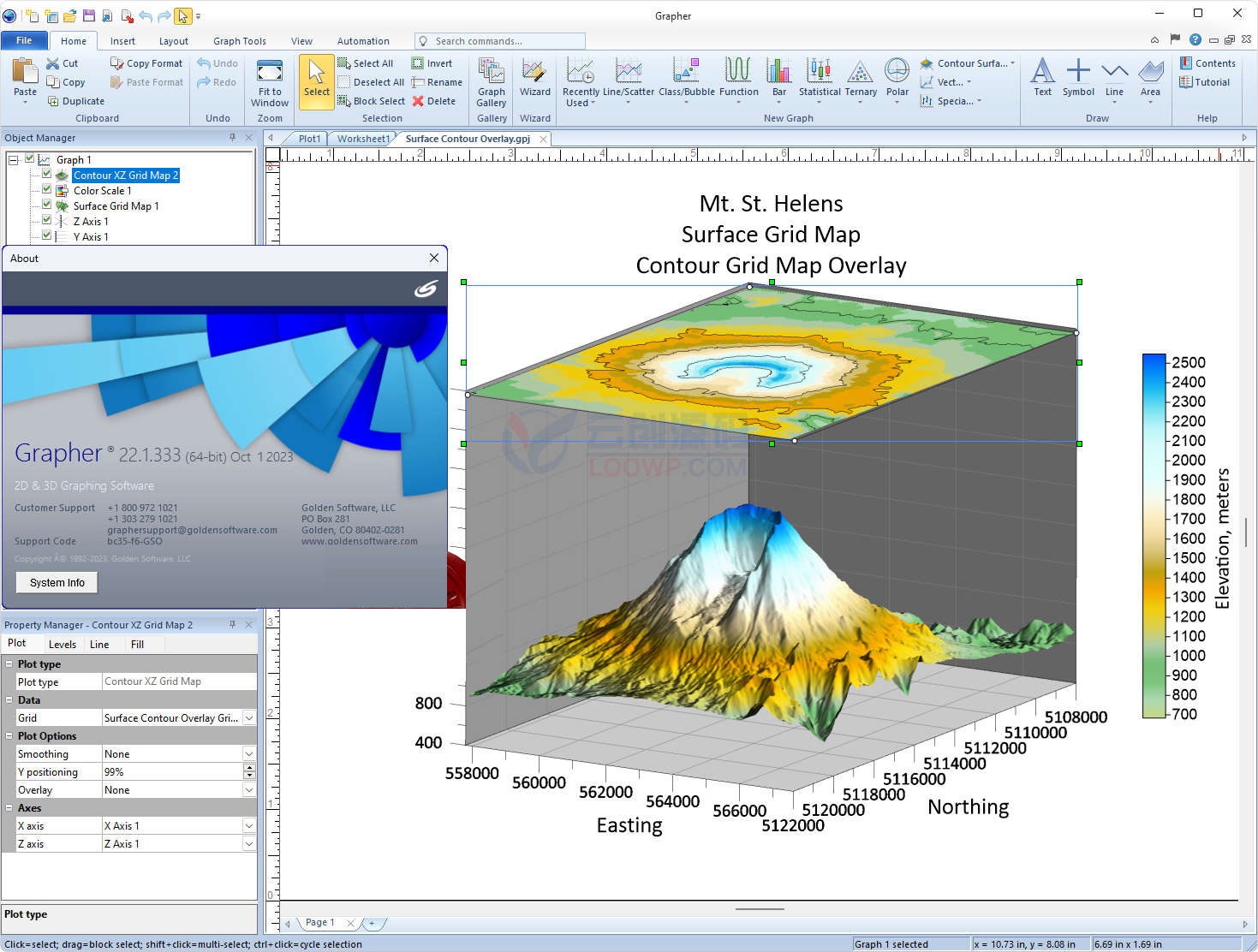Choose Class/Bubble graph type icon
This screenshot has height=952, width=1258.
click(x=686, y=71)
